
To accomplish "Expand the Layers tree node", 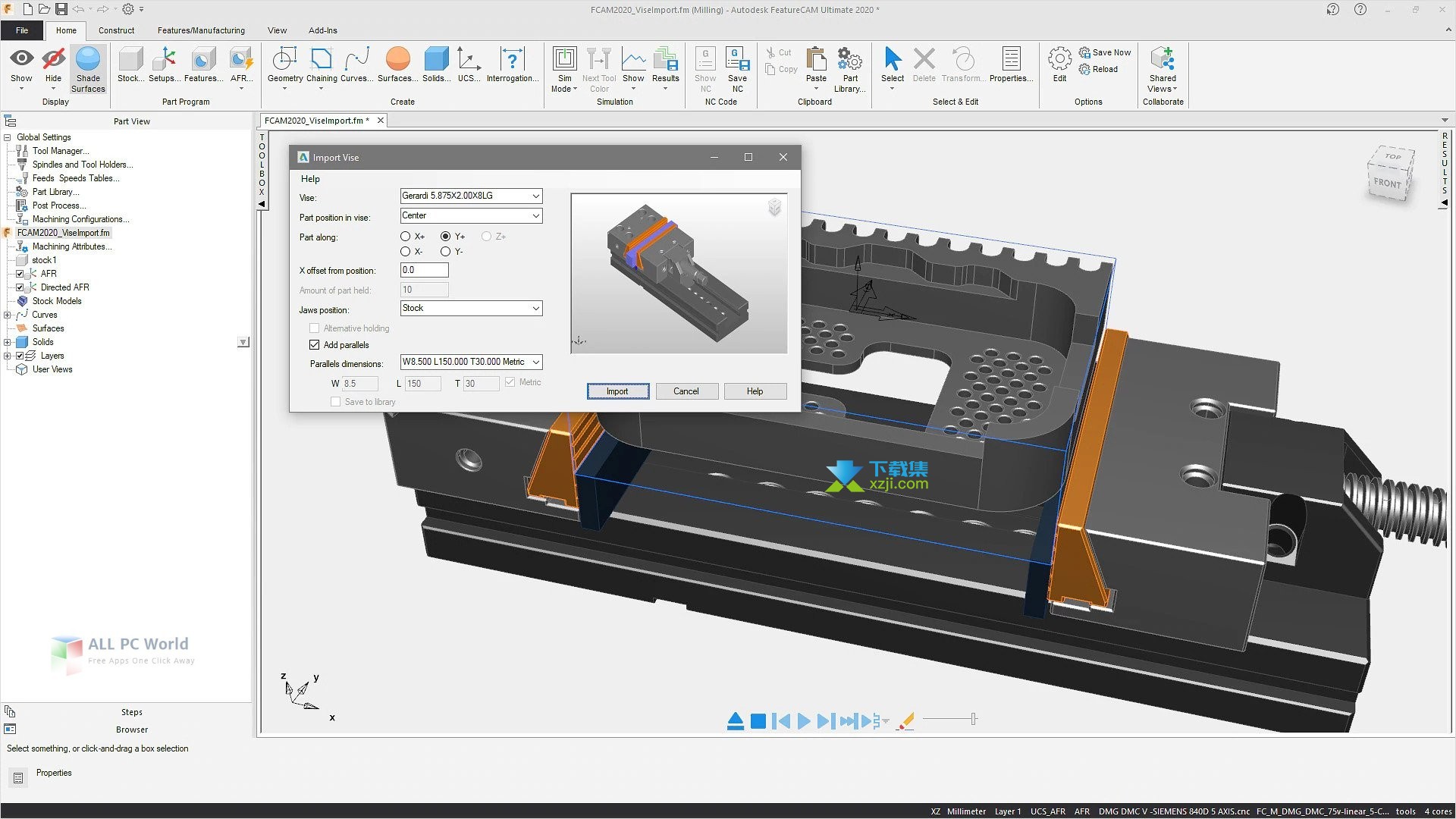I will pyautogui.click(x=8, y=356).
